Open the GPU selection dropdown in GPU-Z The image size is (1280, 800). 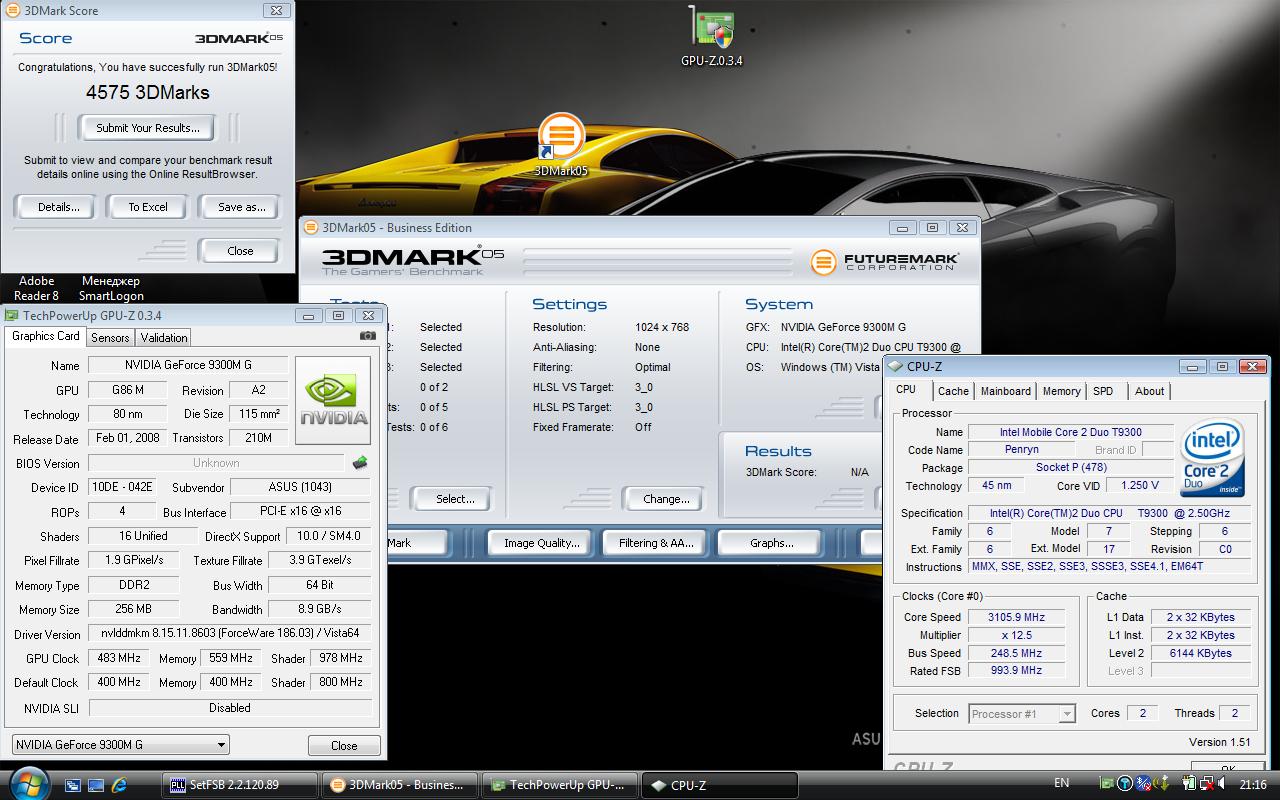(120, 745)
